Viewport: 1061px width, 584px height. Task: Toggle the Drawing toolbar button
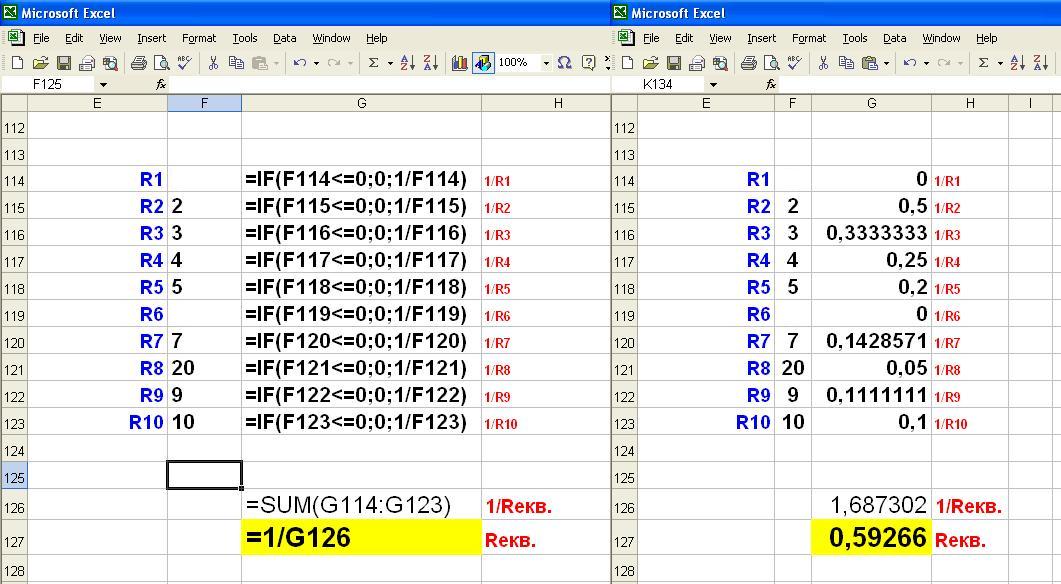point(483,63)
